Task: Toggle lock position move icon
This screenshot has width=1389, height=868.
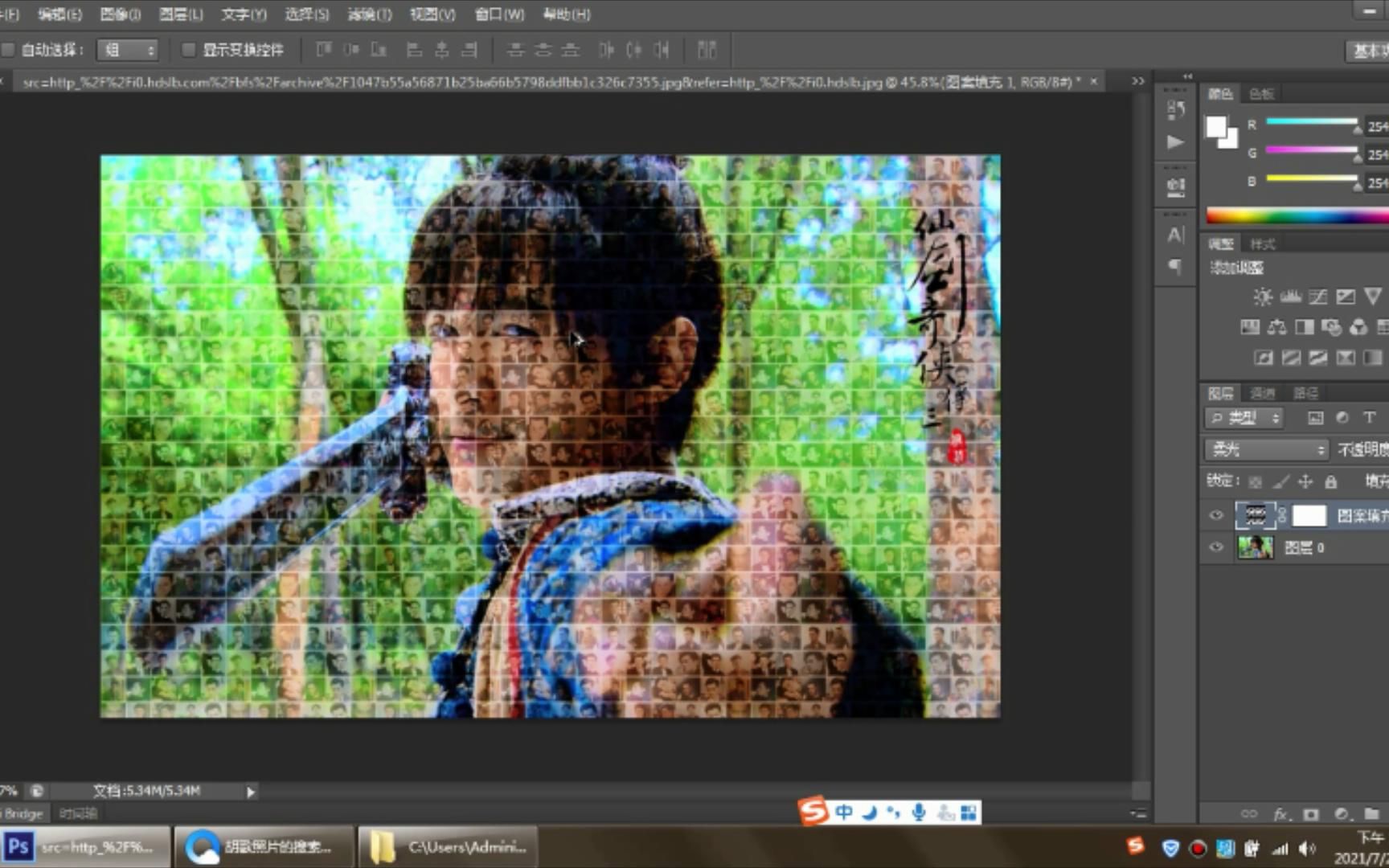Action: coord(1305,481)
